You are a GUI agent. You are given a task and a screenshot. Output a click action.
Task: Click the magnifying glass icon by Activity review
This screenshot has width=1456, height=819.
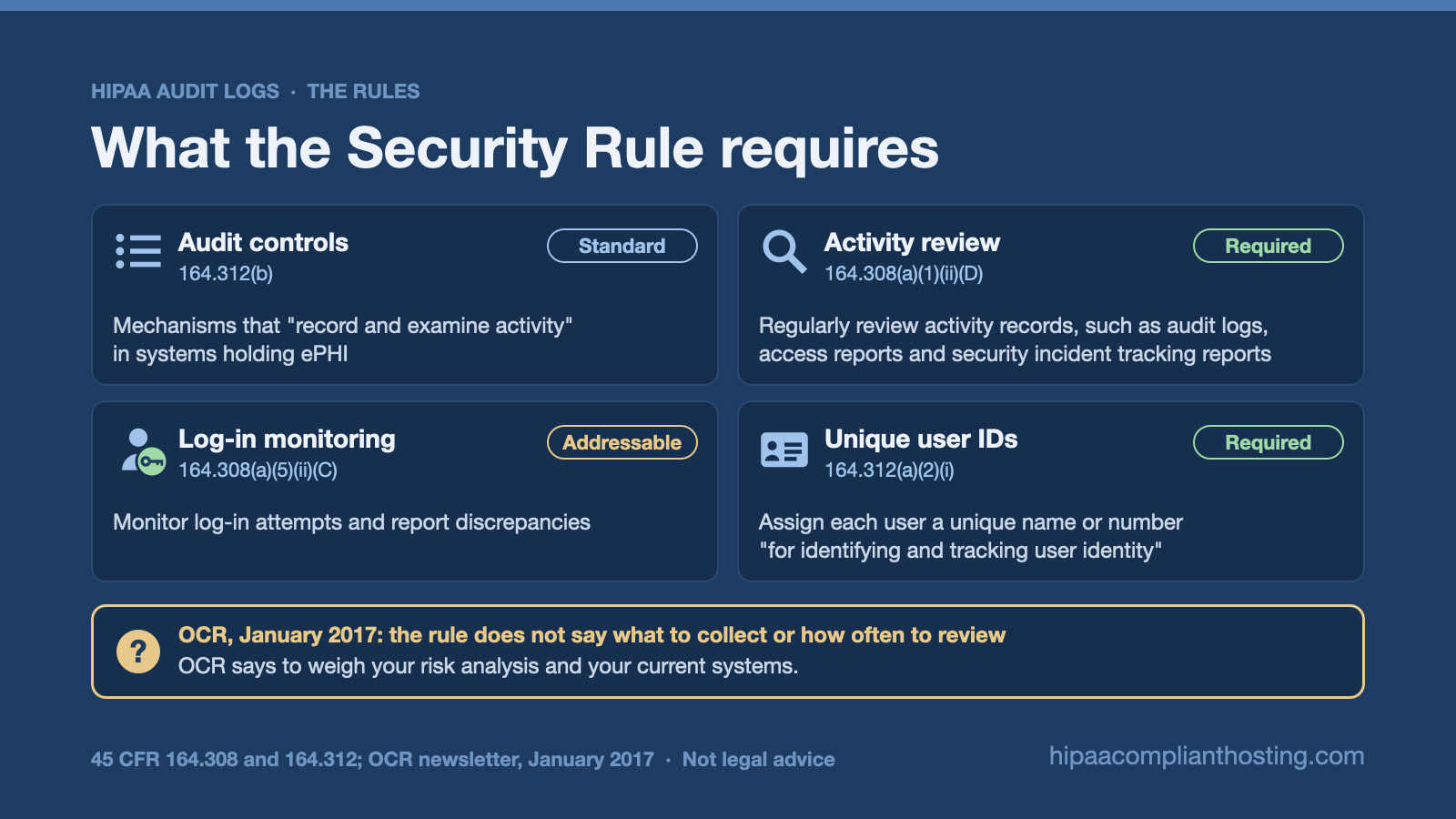pyautogui.click(x=784, y=251)
